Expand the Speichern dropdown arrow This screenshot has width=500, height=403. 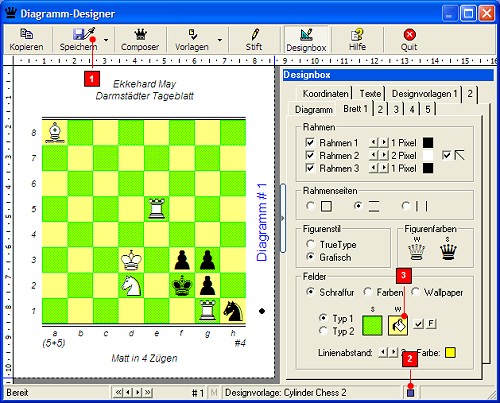(106, 40)
